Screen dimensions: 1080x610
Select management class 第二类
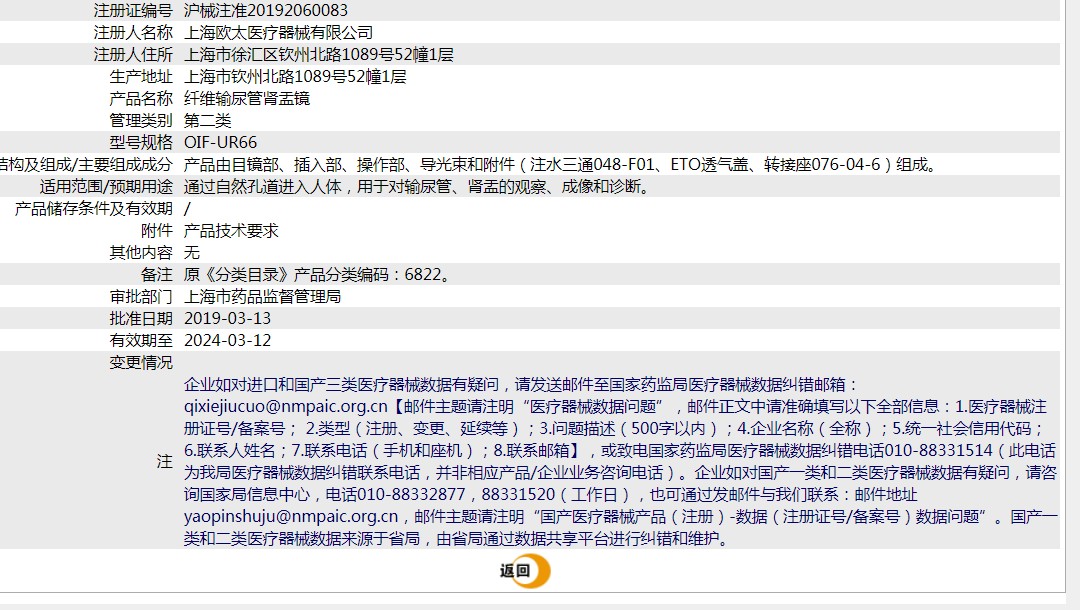click(x=207, y=120)
